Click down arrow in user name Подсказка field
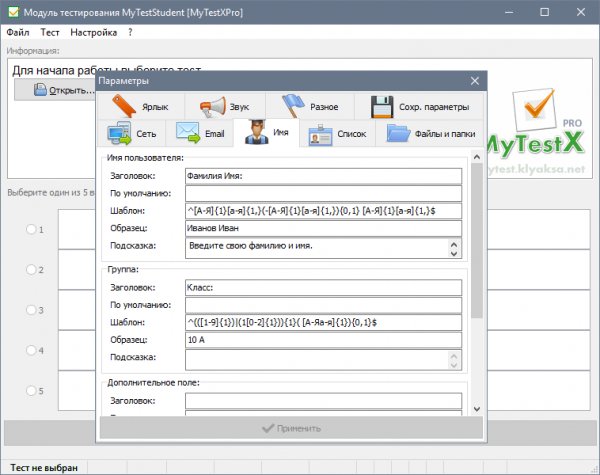This screenshot has height=475, width=600. pyautogui.click(x=454, y=253)
